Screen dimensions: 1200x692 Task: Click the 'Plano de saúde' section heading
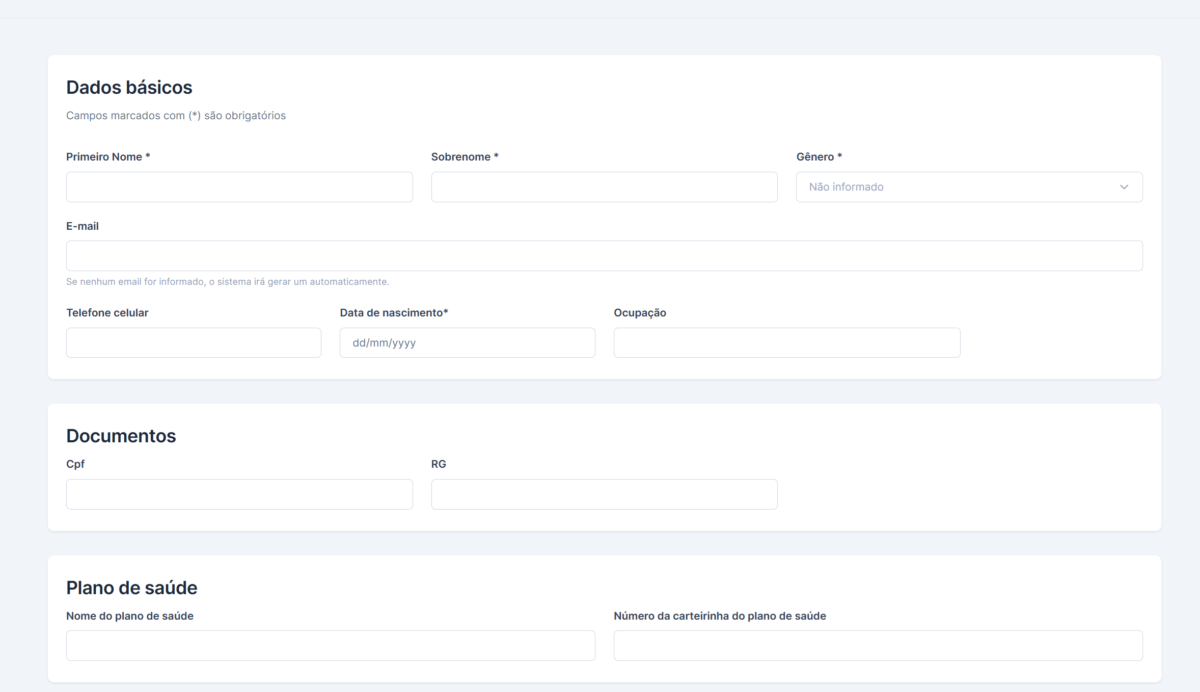132,588
